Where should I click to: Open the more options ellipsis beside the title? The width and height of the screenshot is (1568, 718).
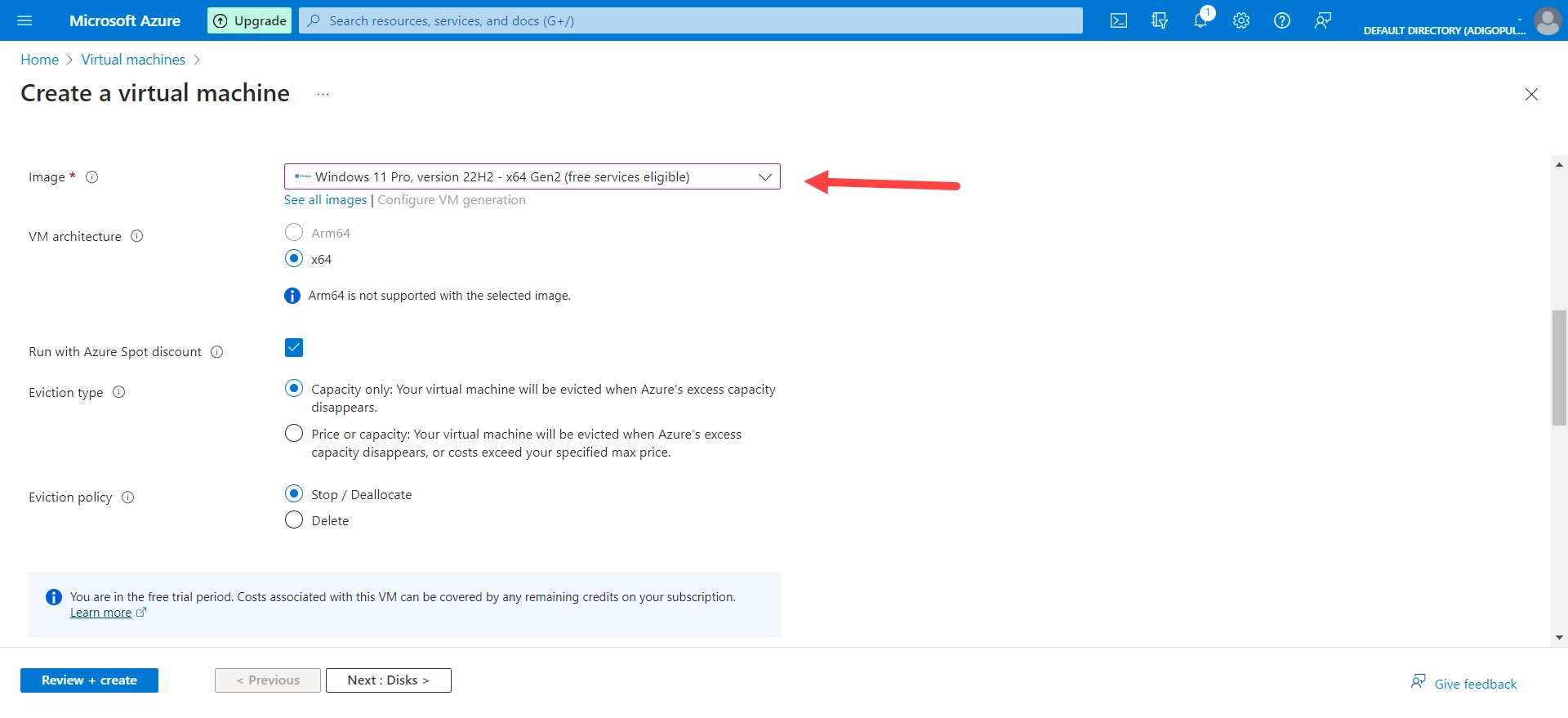tap(323, 94)
